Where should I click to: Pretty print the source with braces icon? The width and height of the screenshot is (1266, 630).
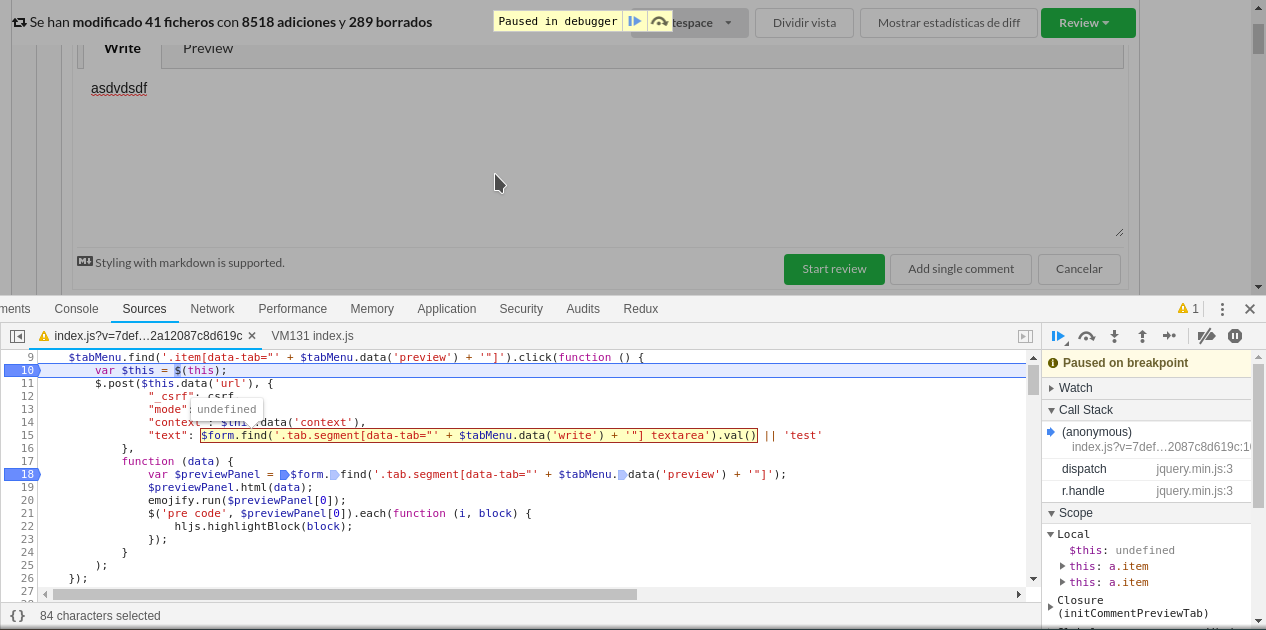coord(17,616)
